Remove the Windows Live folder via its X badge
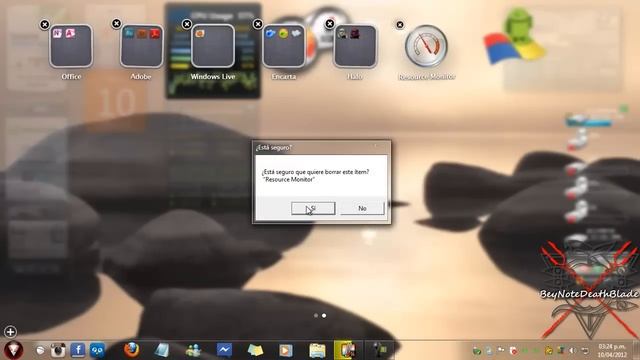The height and width of the screenshot is (360, 640). pyautogui.click(x=187, y=24)
